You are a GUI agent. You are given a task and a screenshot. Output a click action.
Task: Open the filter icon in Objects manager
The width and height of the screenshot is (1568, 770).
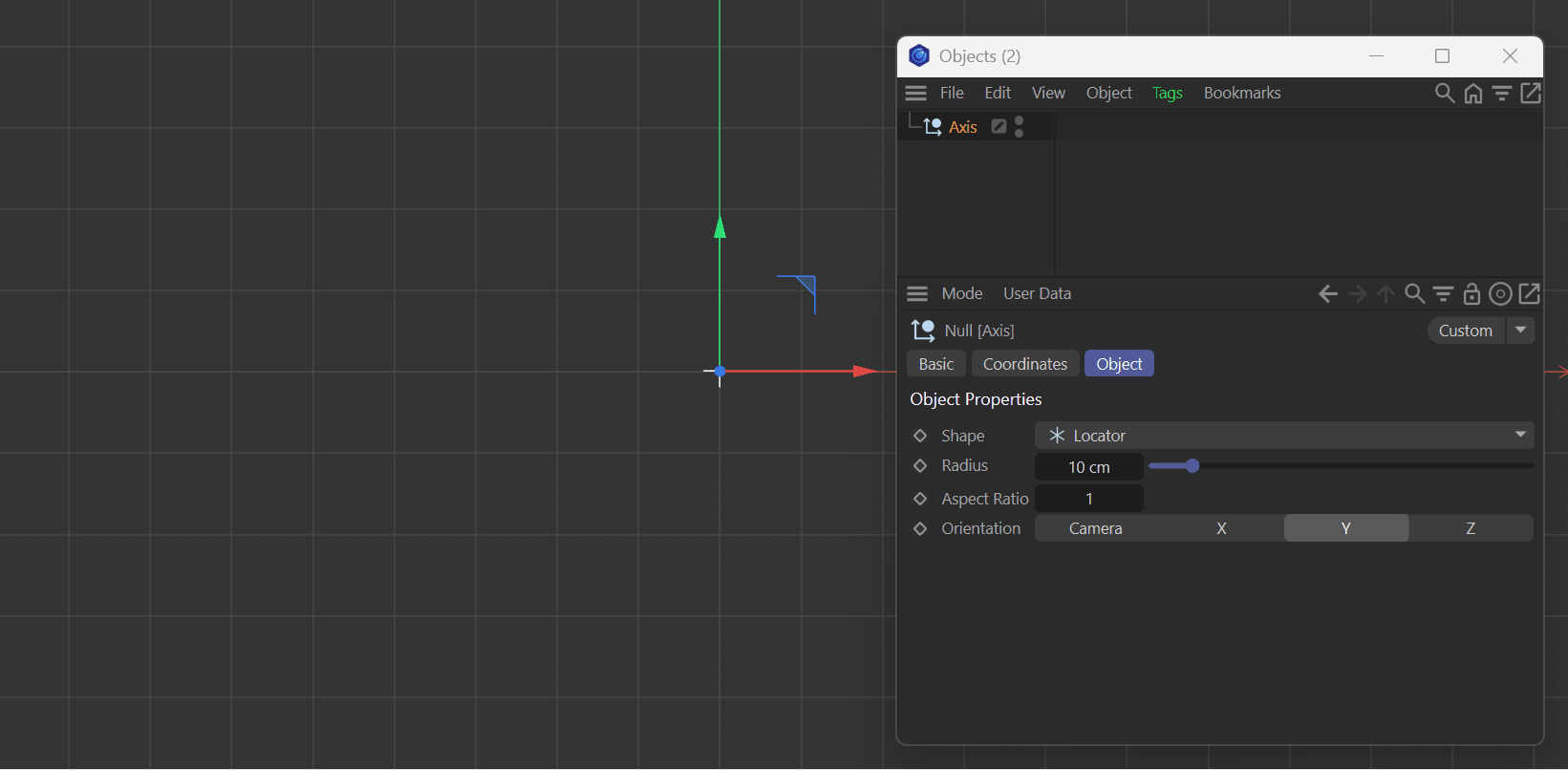[1502, 93]
